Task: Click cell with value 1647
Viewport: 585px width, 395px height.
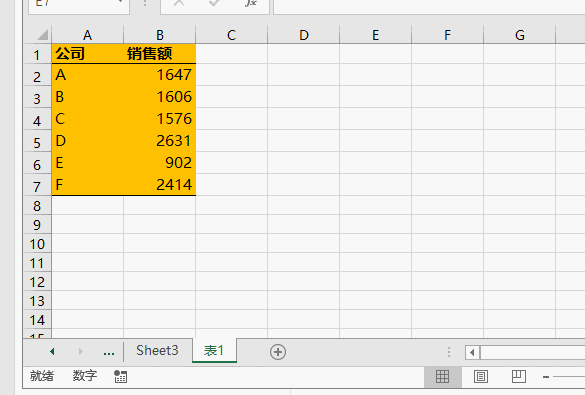Action: (x=160, y=75)
